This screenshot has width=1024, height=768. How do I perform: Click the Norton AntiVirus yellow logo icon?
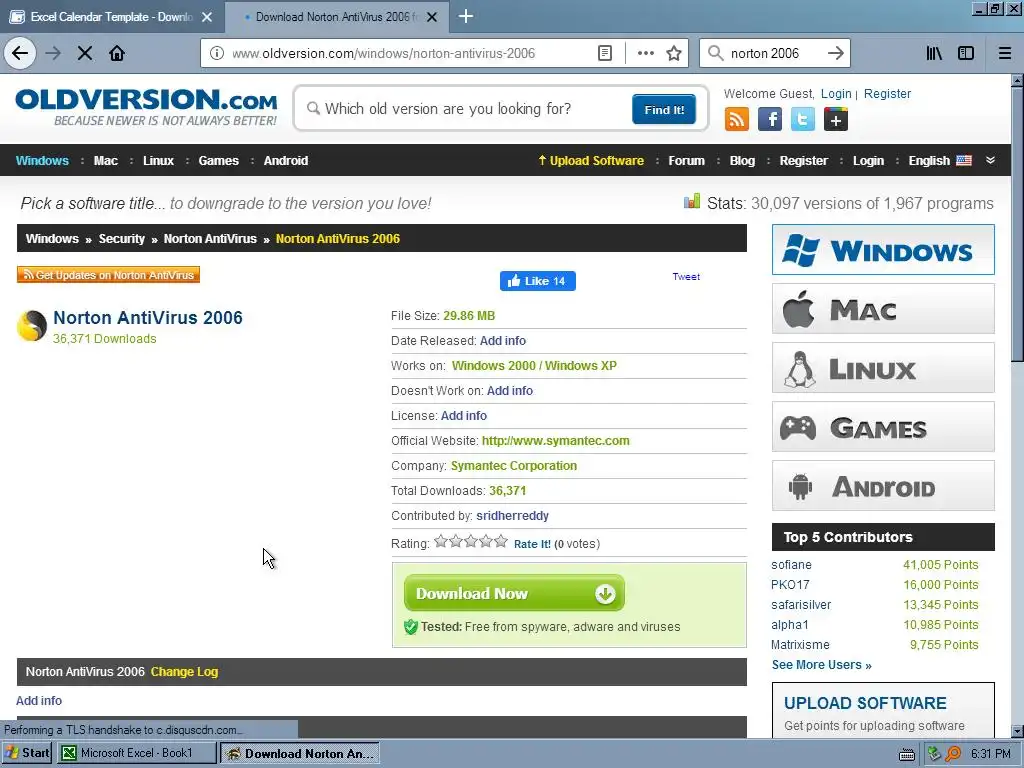32,326
